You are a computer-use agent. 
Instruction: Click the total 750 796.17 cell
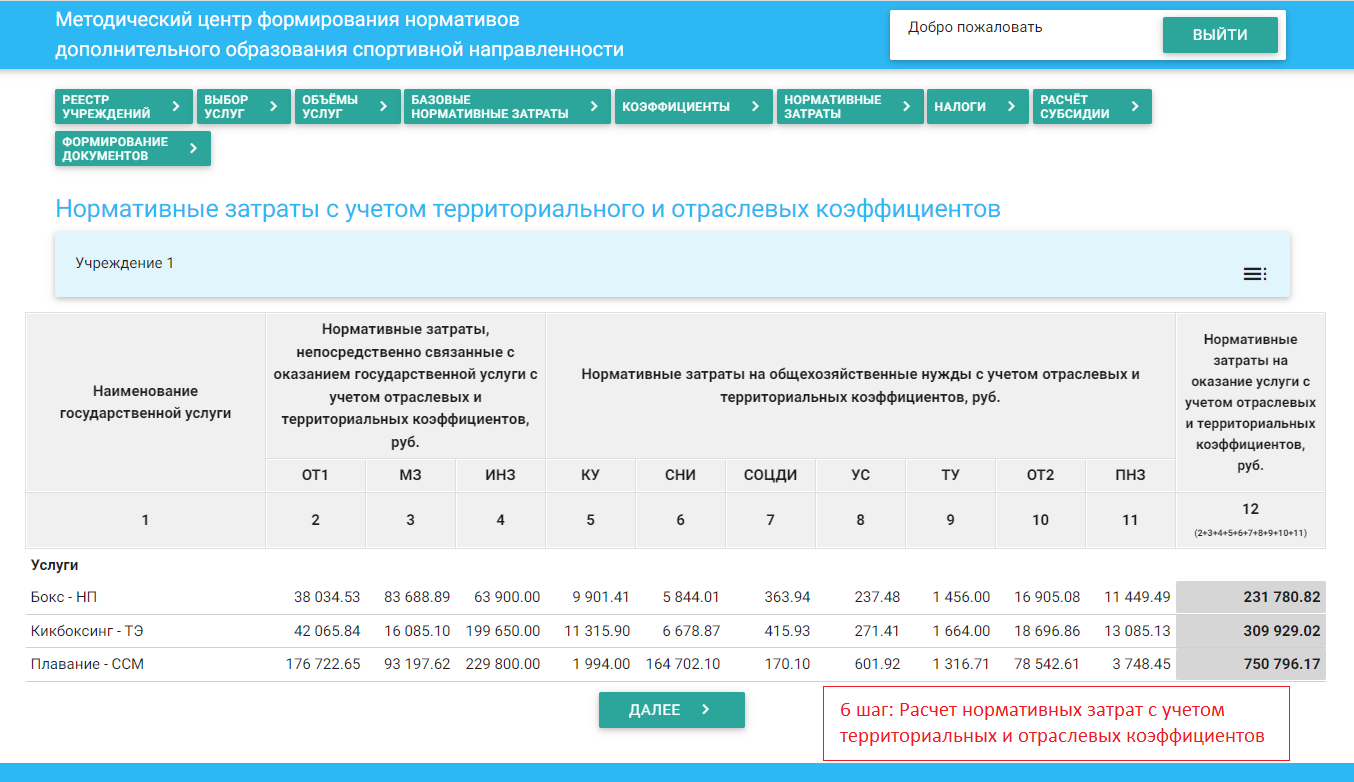[1250, 664]
